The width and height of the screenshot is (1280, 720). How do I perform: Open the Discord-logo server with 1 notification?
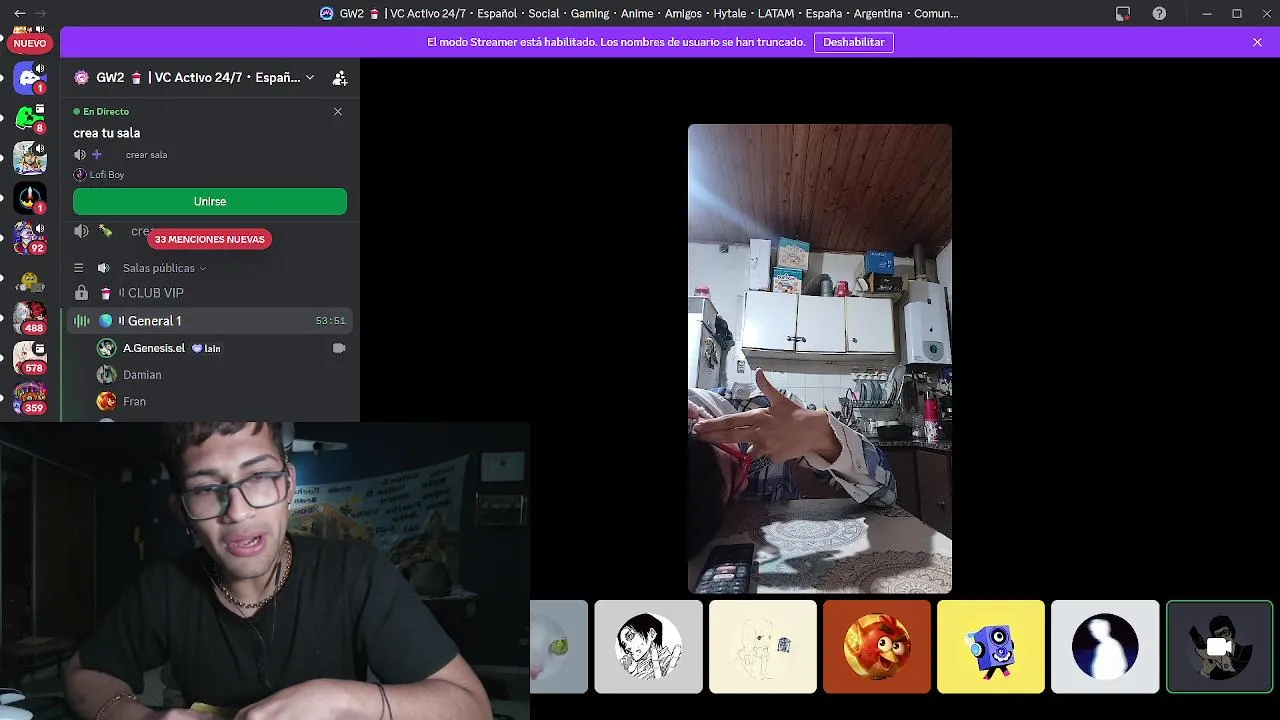30,78
